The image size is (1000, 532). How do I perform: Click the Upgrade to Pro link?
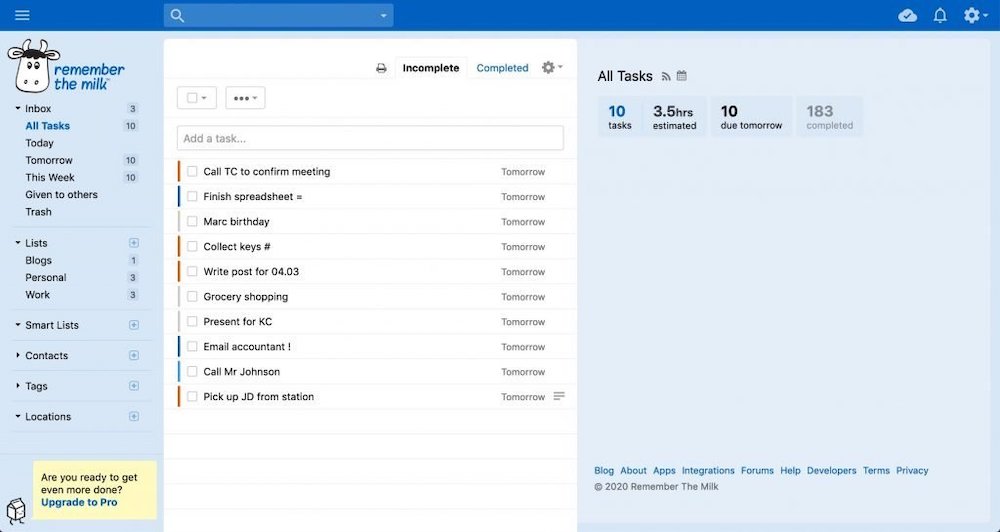79,502
